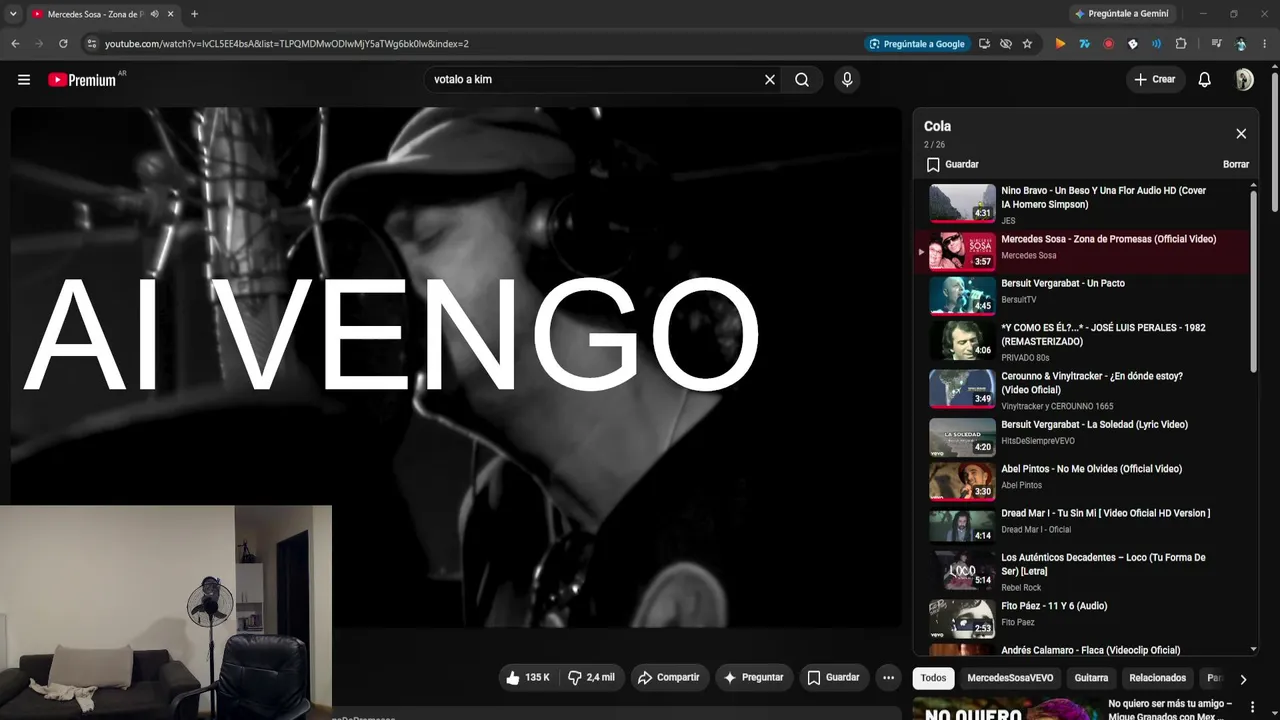The image size is (1280, 720).
Task: Click the queue panel vertical scrollbar
Action: [x=1254, y=282]
